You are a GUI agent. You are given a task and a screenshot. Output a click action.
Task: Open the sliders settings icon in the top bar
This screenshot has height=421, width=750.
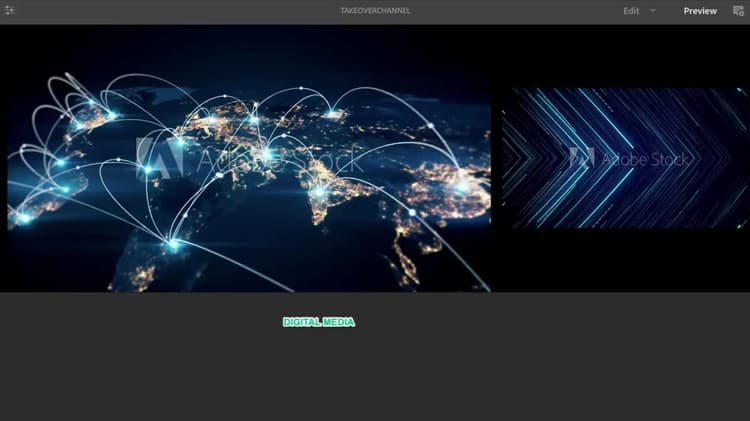point(10,10)
